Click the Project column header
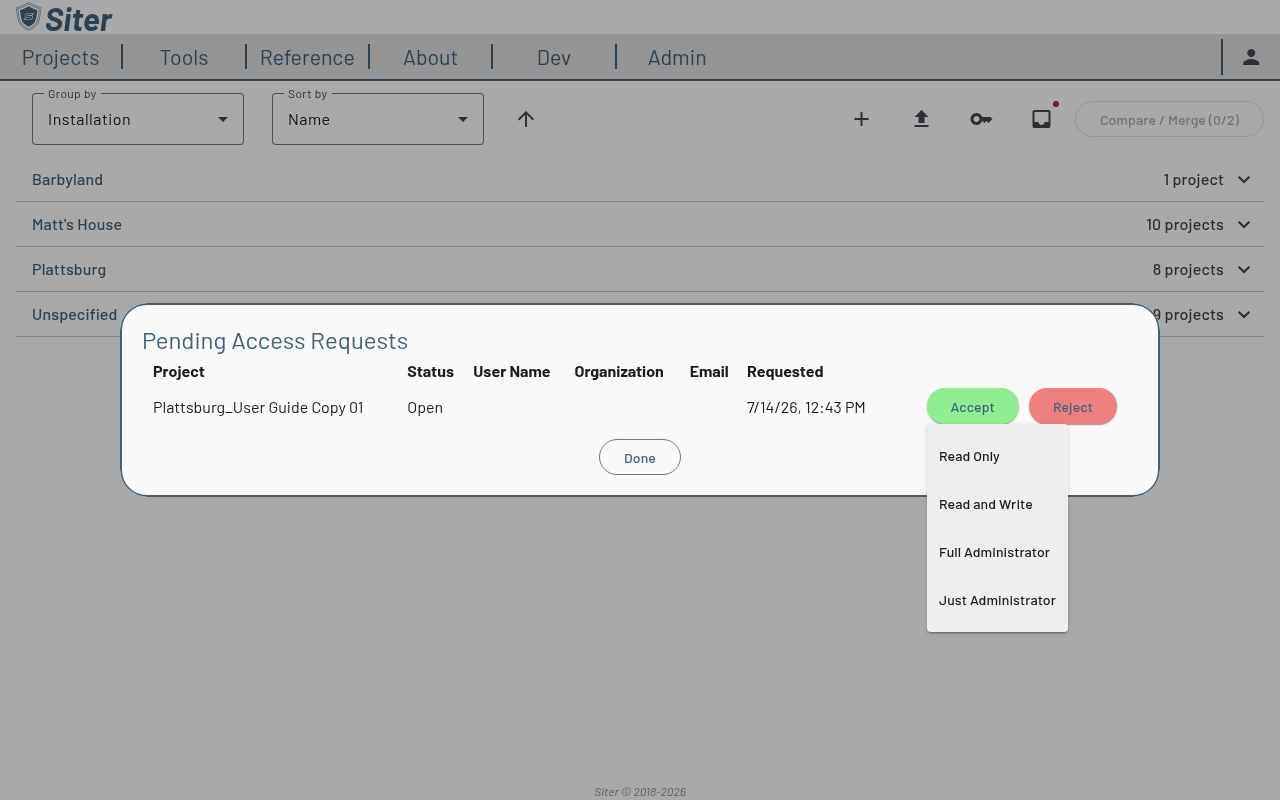 179,372
